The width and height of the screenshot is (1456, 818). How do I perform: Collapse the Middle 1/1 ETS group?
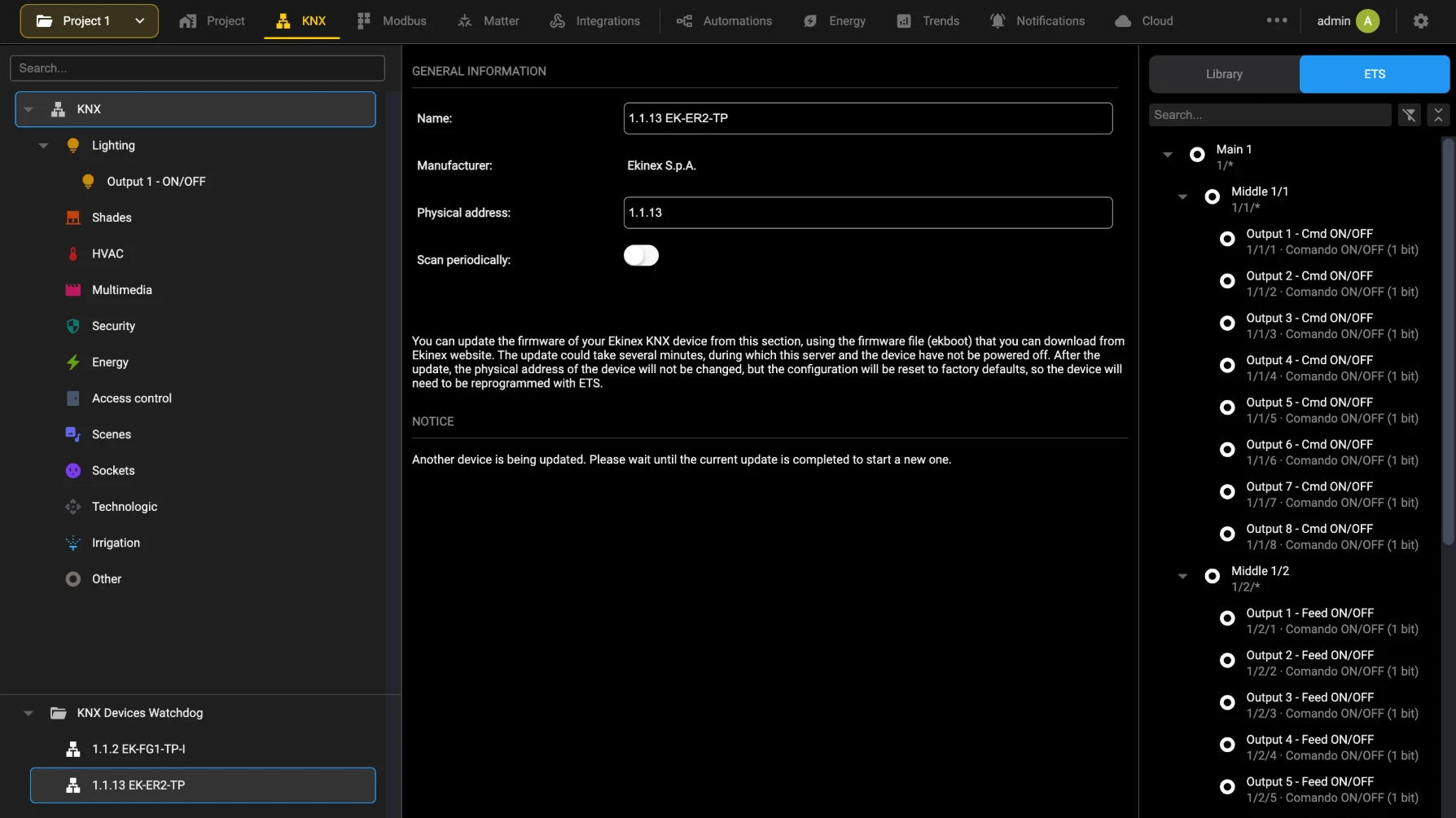click(x=1182, y=196)
